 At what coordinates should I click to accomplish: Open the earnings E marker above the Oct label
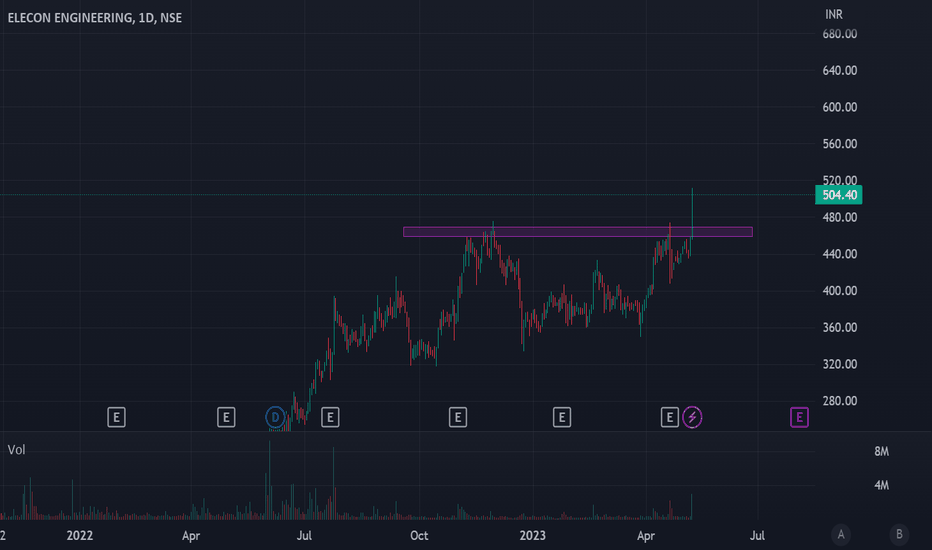click(458, 417)
